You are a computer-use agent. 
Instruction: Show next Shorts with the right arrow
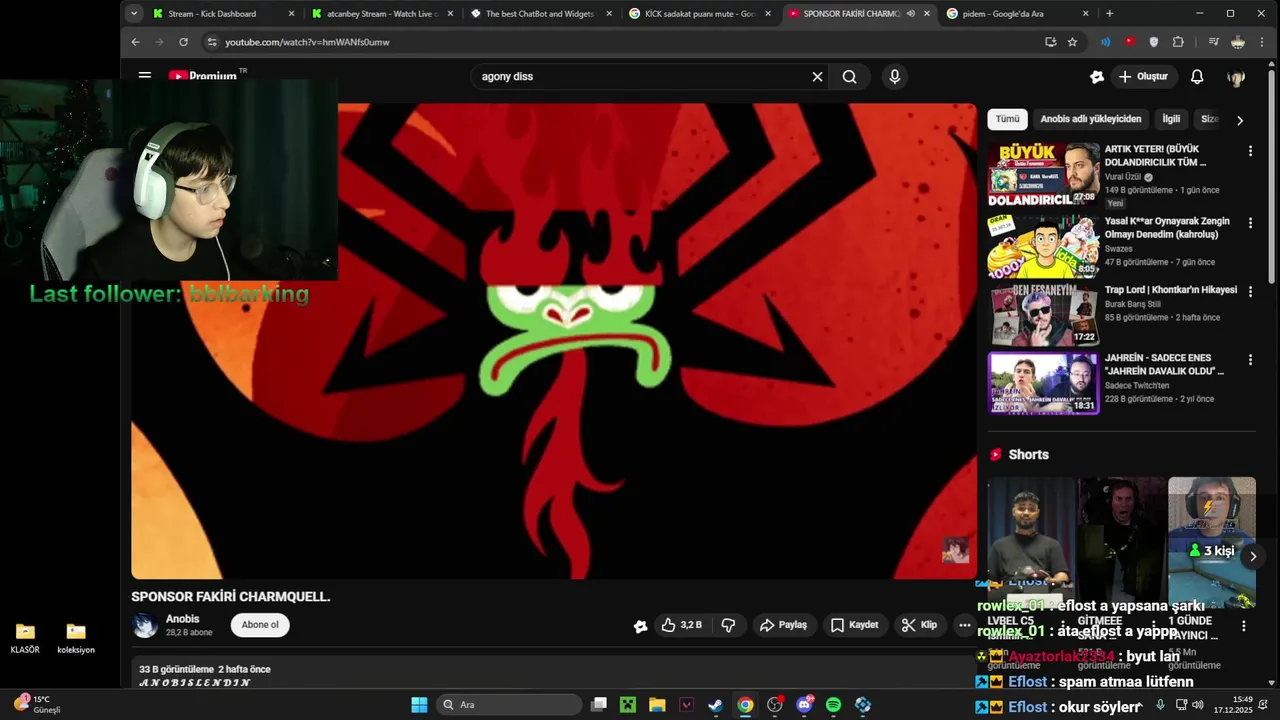[x=1253, y=557]
